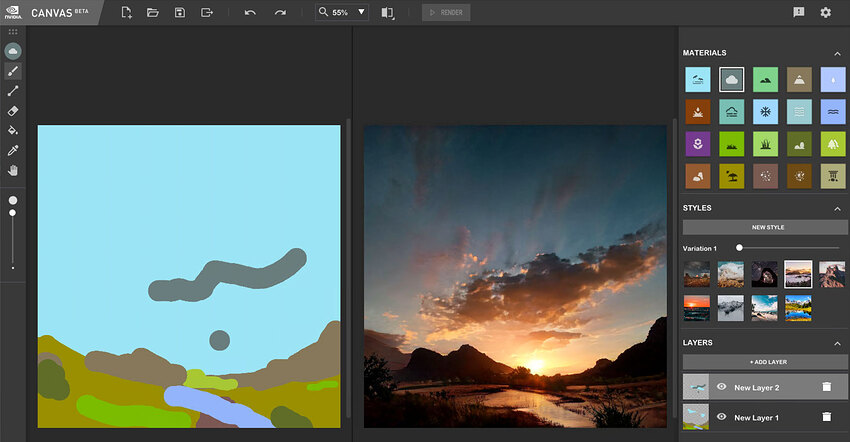The image size is (850, 442).
Task: Choose the lime Tree material
Action: (833, 144)
